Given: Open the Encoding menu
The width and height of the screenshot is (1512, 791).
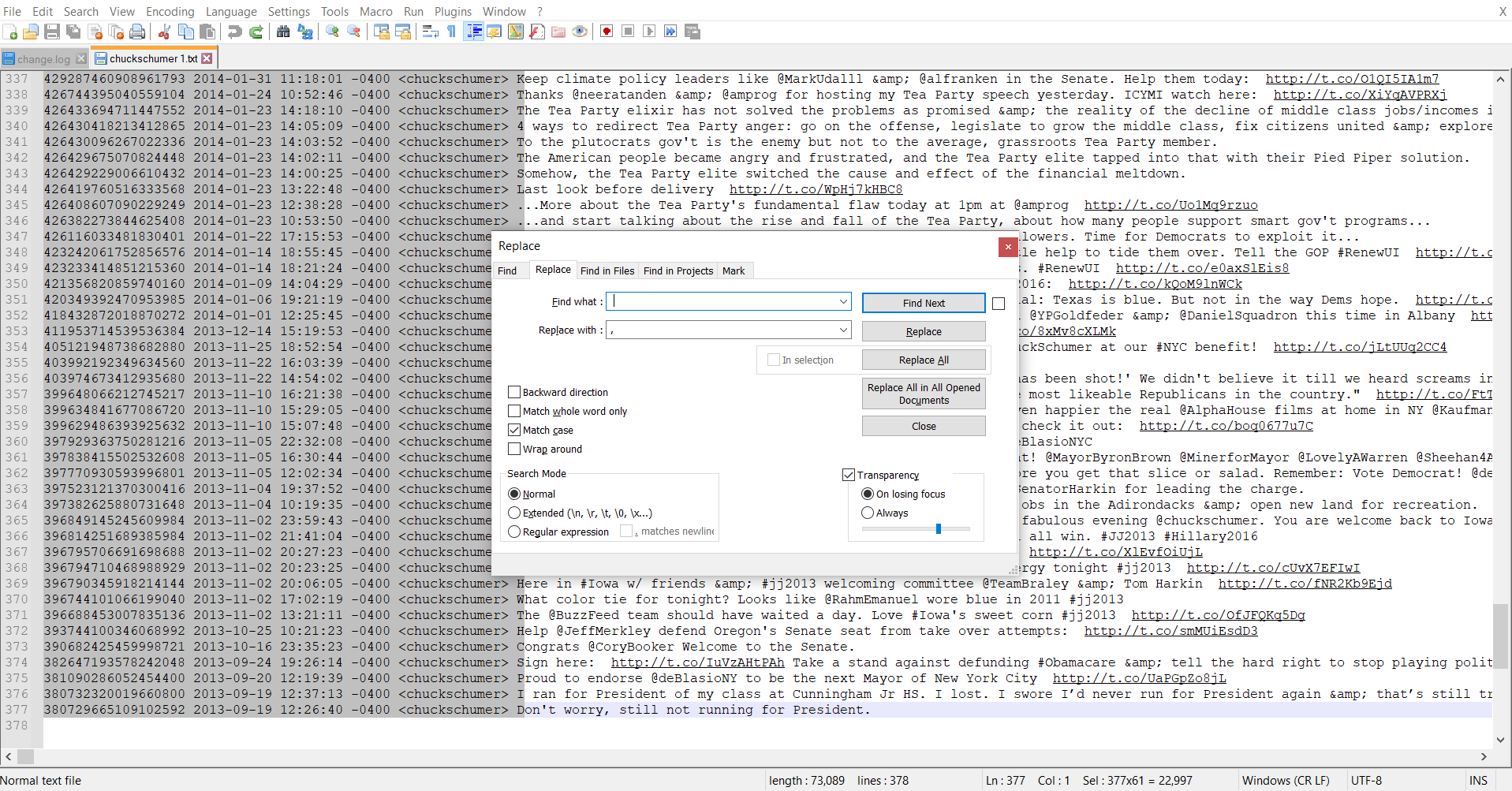Looking at the screenshot, I should [170, 11].
